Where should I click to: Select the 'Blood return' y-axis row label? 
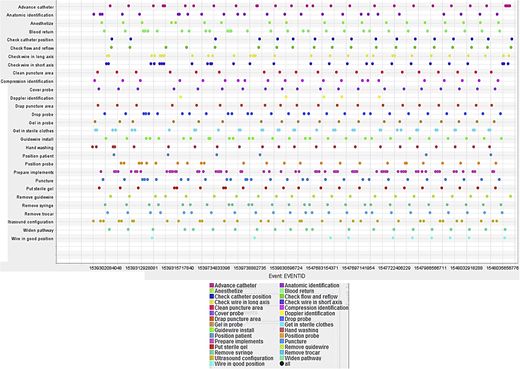[41, 32]
